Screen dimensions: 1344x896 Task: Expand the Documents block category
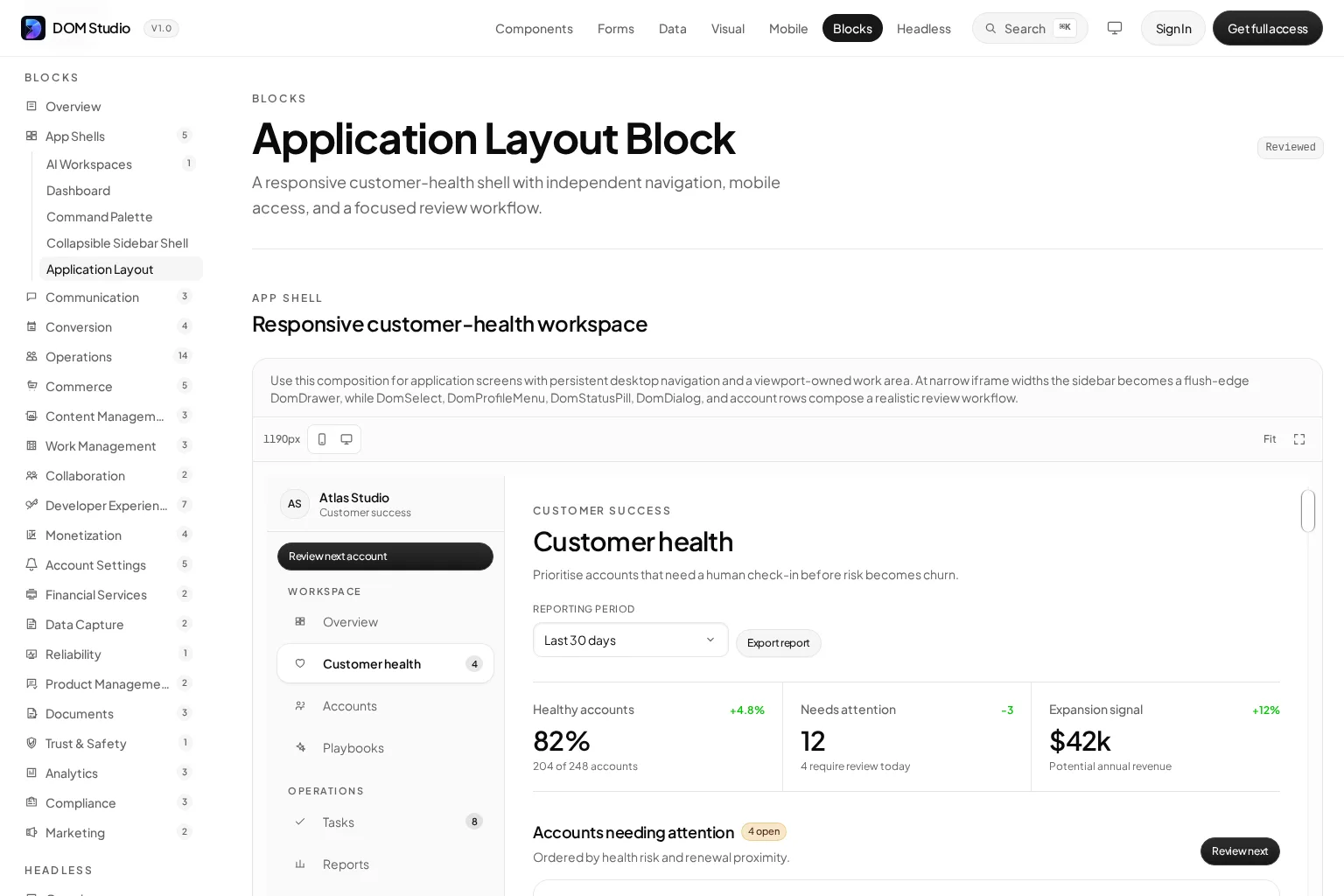[110, 713]
